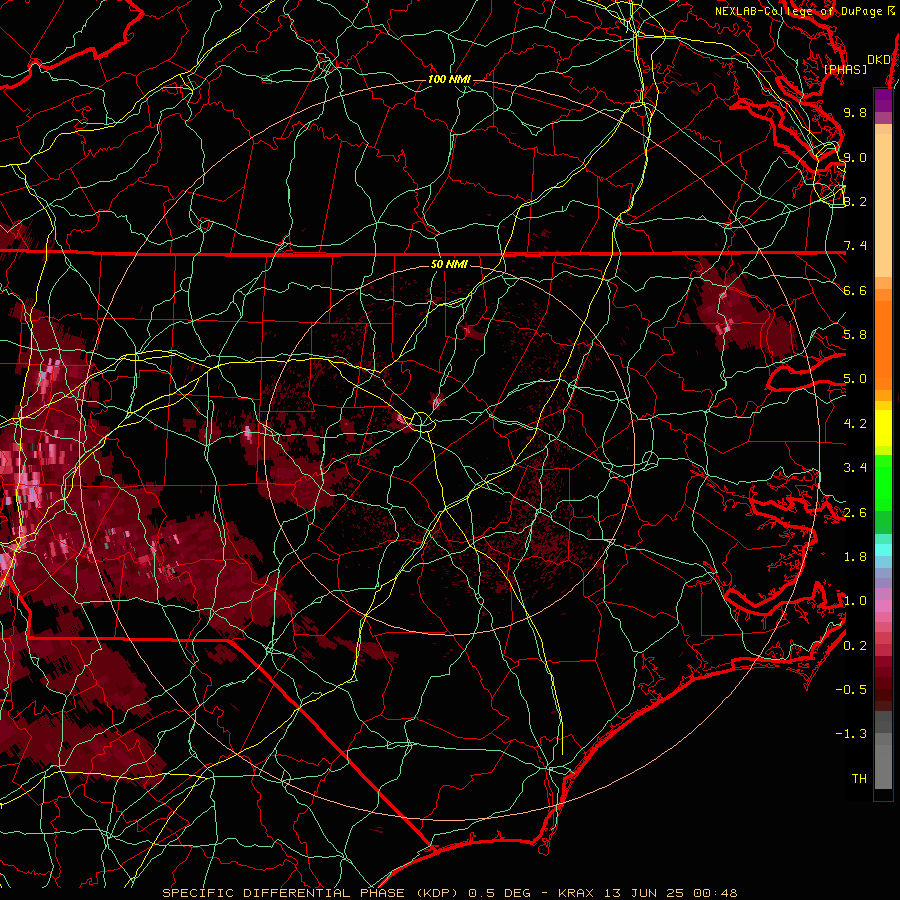Select the 9.8 scale value
This screenshot has height=900, width=900.
pos(855,112)
